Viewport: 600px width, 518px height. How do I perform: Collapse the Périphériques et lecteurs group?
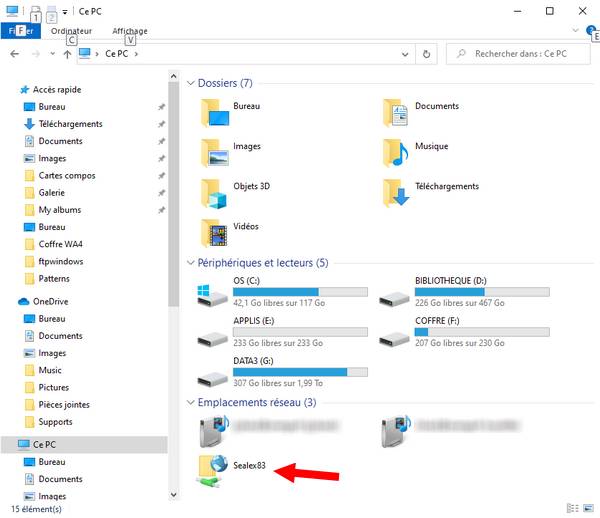[x=190, y=262]
